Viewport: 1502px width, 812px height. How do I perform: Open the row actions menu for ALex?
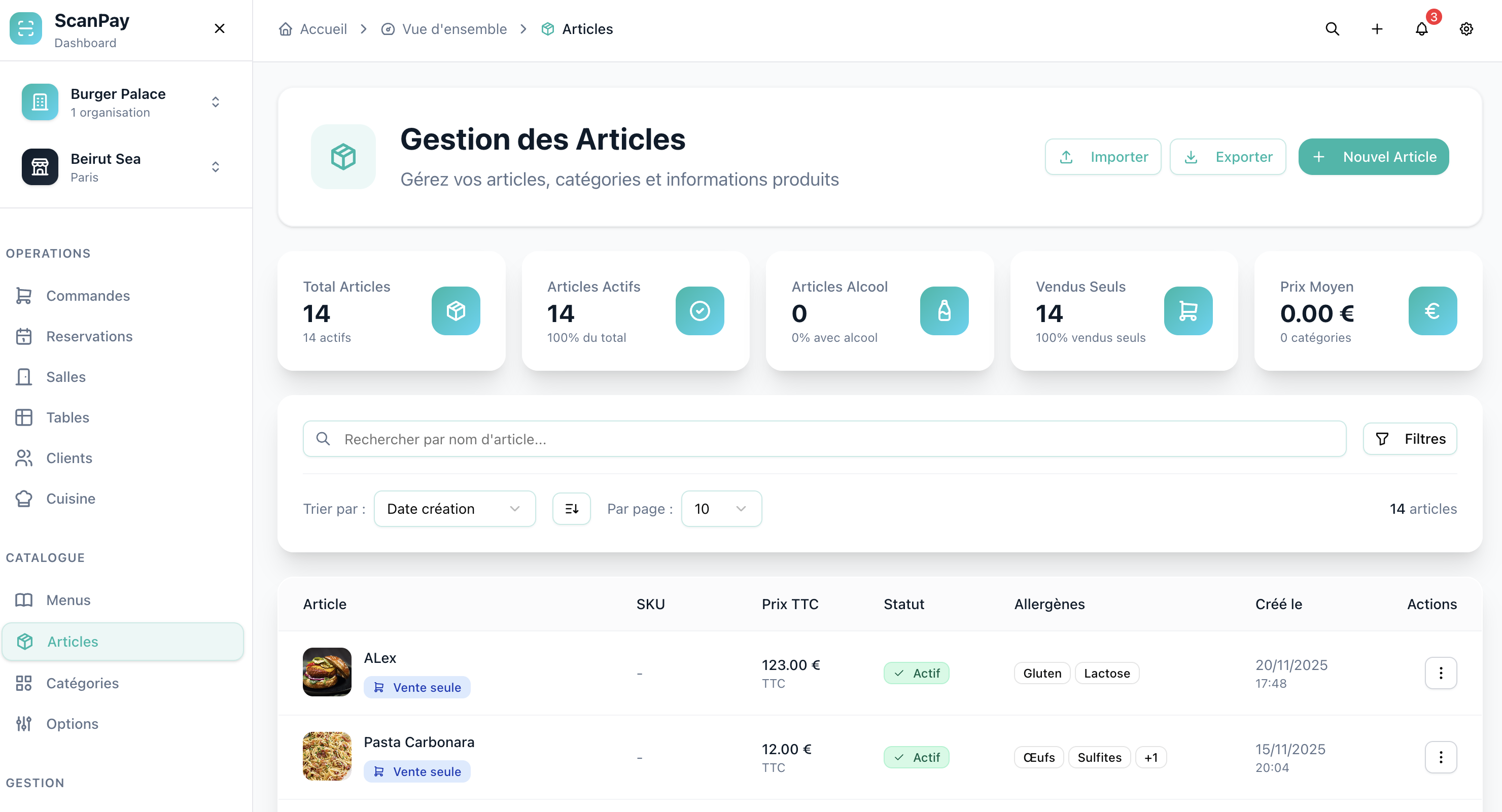point(1441,673)
